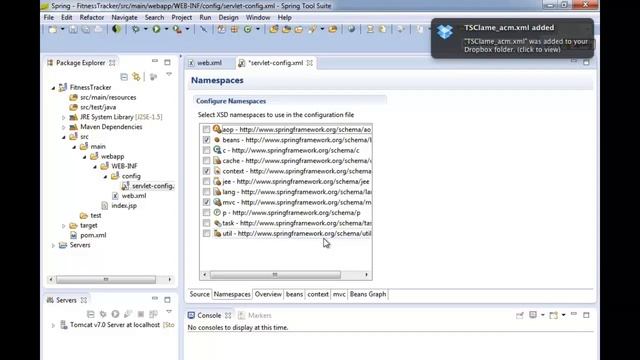
Task: Open the Package Explorer view menu dropdown
Action: 169,75
